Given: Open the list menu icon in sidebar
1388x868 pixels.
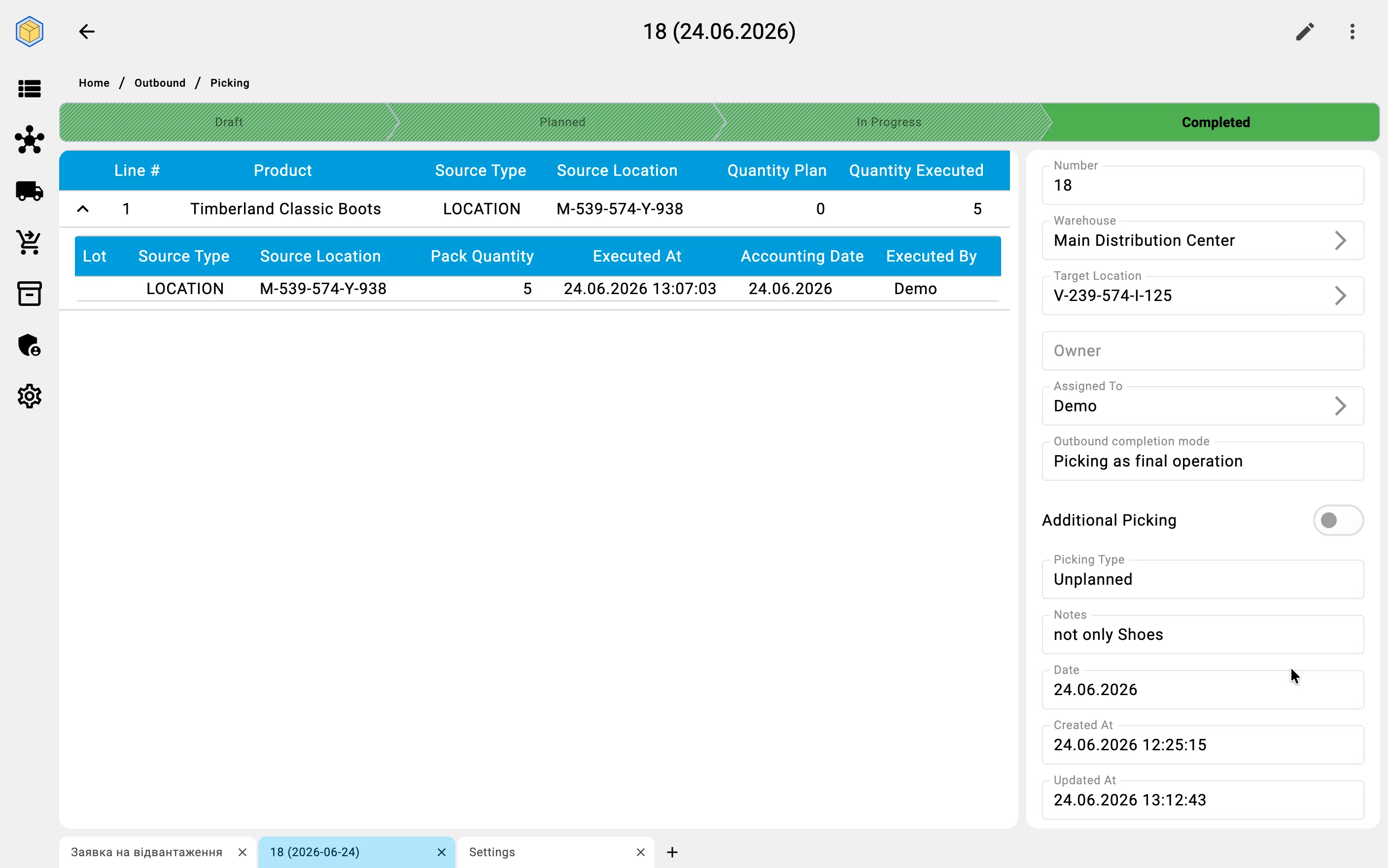Looking at the screenshot, I should tap(29, 88).
